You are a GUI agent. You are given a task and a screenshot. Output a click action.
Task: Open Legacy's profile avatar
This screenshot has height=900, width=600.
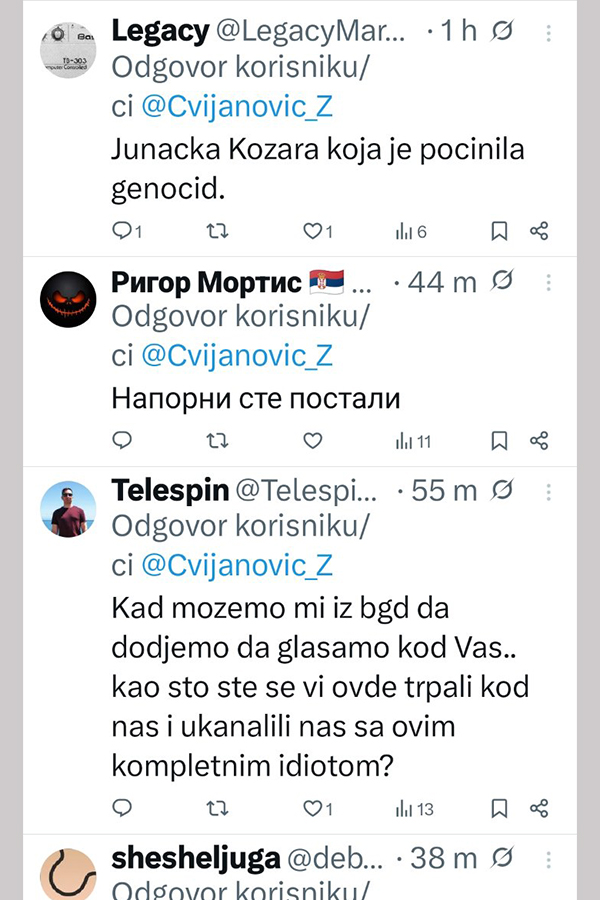[68, 48]
